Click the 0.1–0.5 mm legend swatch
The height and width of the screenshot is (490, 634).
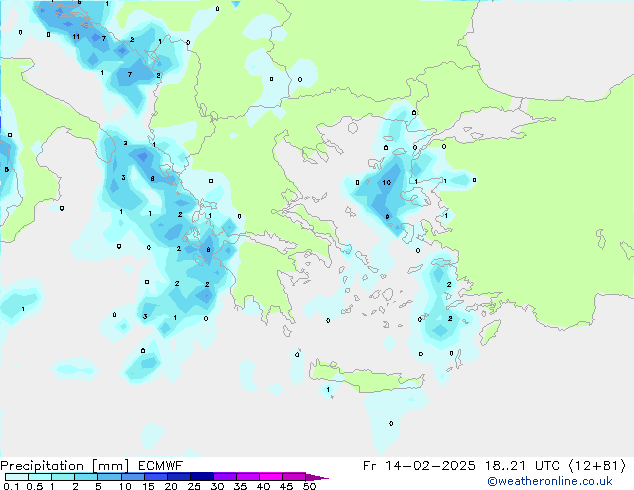point(17,477)
